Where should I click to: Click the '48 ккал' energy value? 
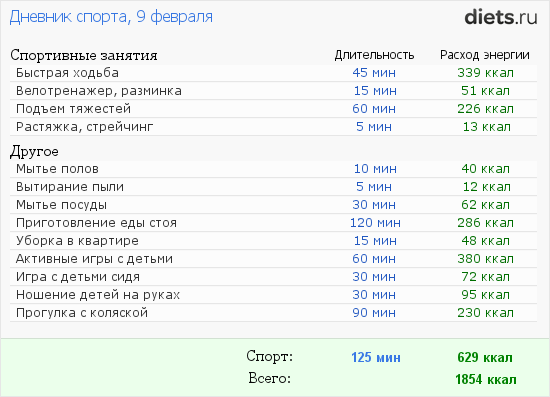pyautogui.click(x=485, y=241)
